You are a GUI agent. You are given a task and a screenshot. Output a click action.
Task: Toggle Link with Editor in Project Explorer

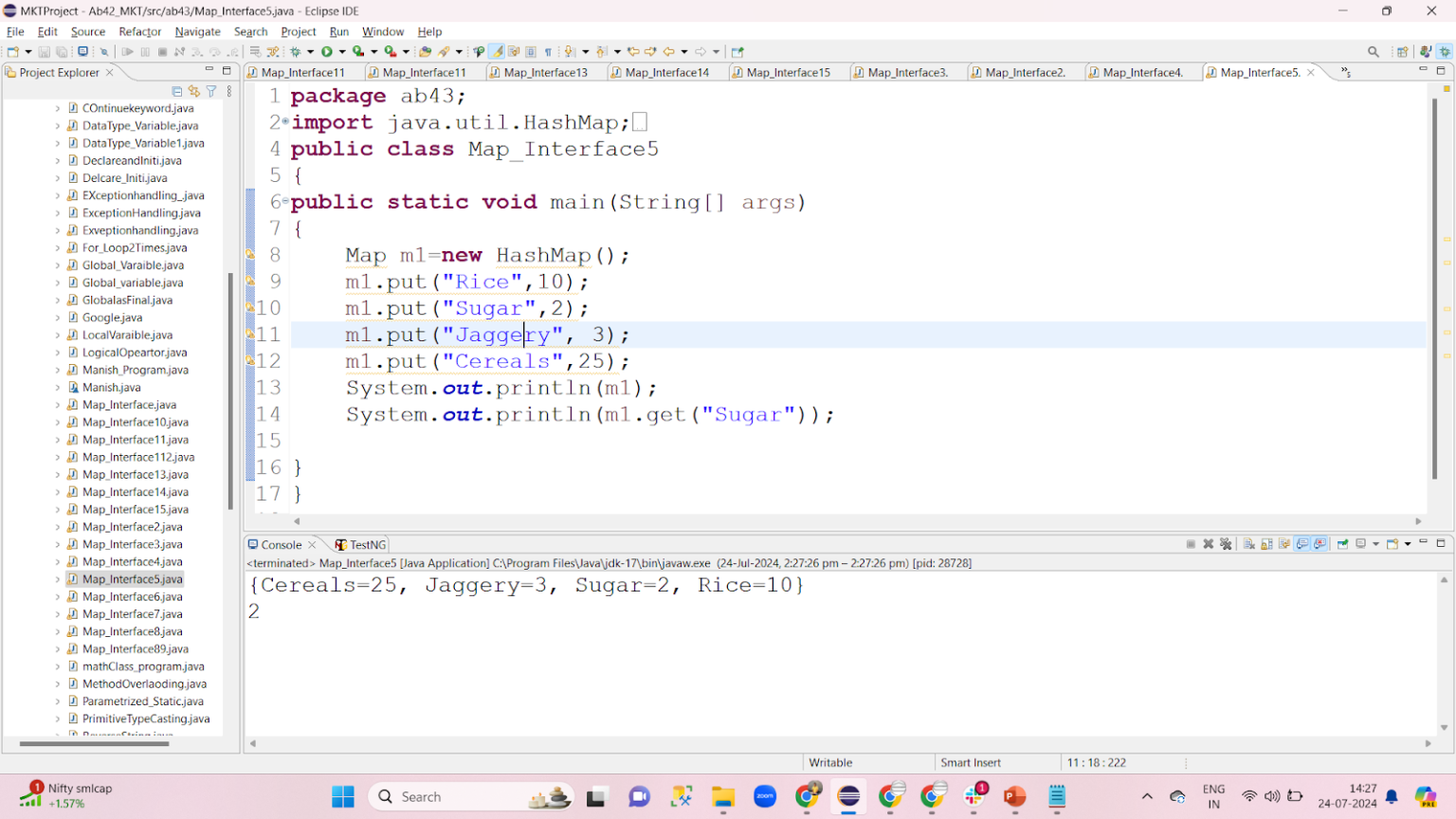(194, 91)
